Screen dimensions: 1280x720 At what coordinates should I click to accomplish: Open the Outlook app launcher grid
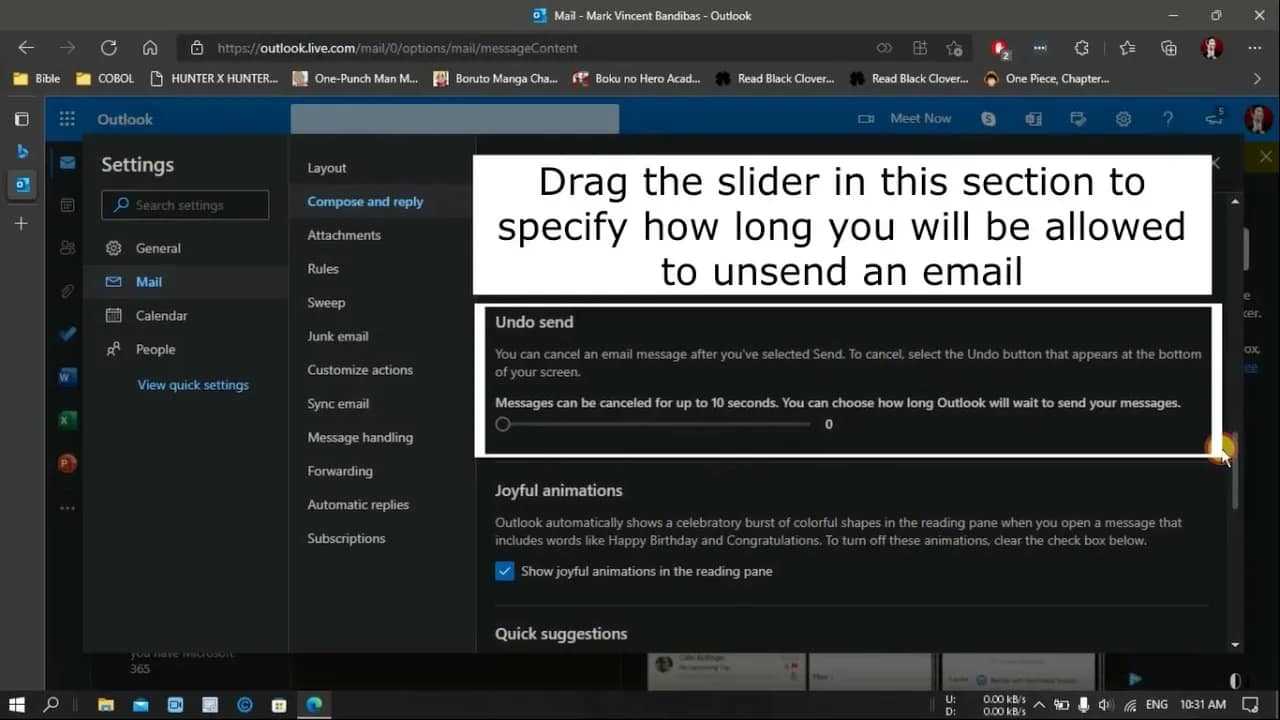click(67, 119)
